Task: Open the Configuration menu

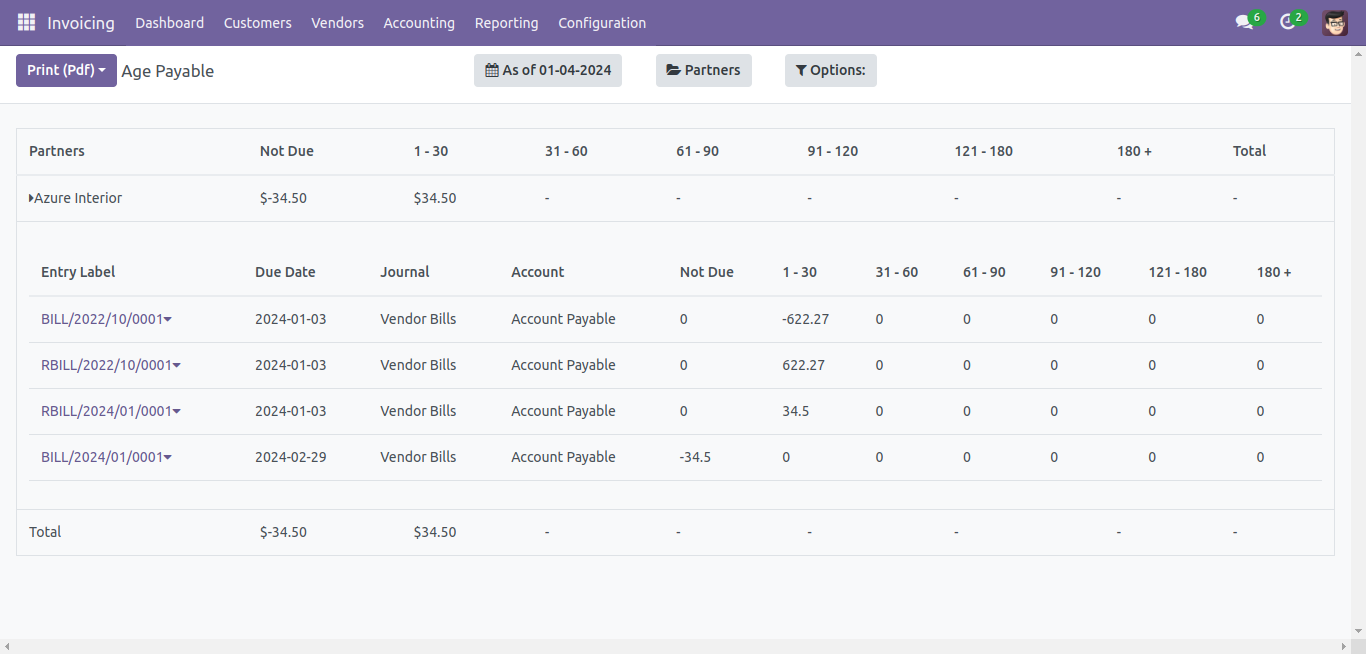Action: 601,22
